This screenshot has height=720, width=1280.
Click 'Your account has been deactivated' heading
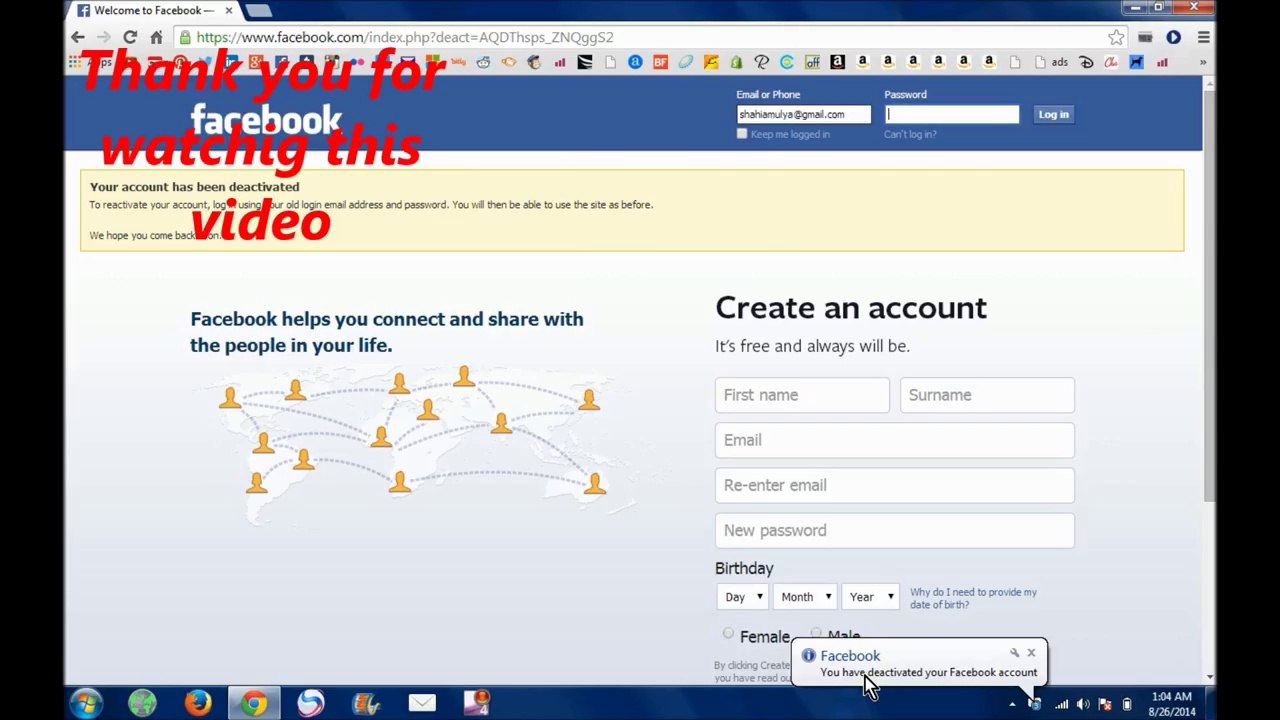[194, 187]
